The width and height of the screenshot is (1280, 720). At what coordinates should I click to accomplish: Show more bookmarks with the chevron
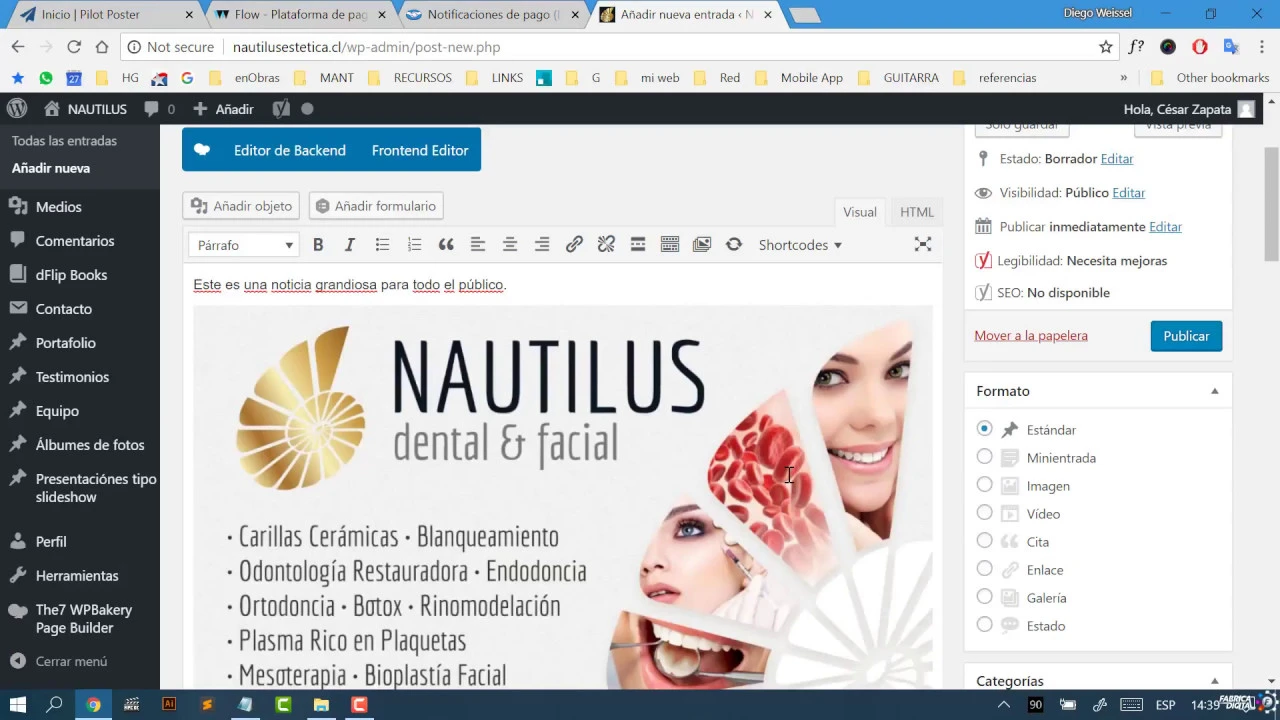pos(1124,78)
